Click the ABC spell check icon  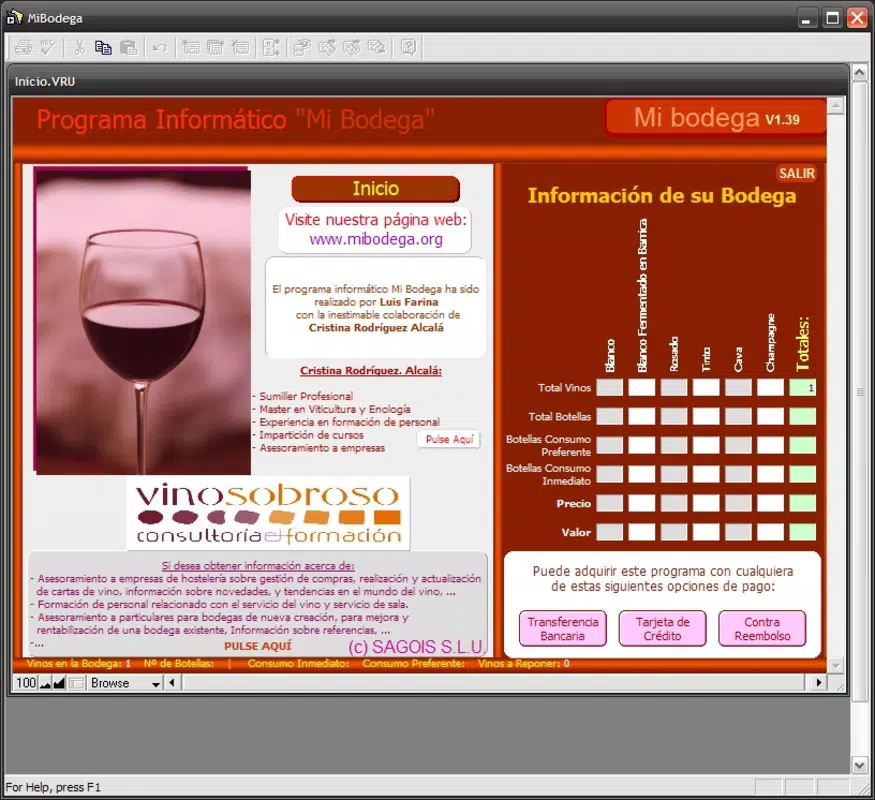(49, 48)
